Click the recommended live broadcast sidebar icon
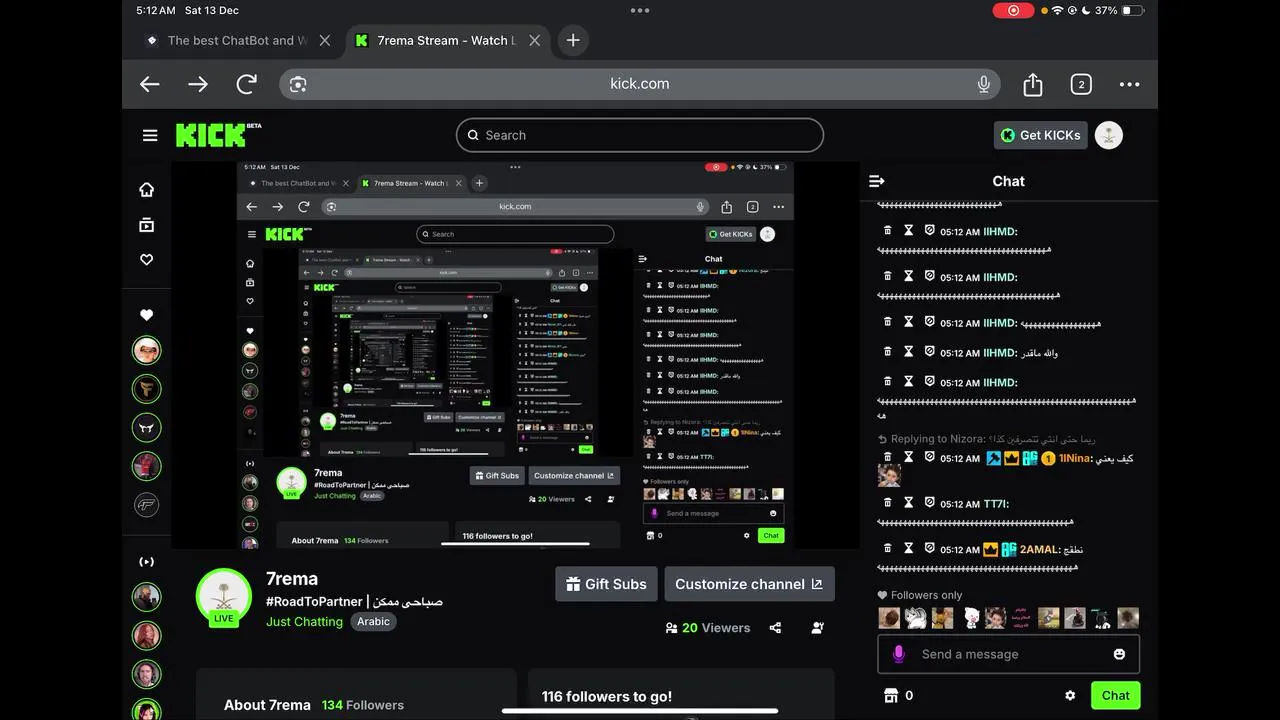Viewport: 1280px width, 720px height. 146,562
